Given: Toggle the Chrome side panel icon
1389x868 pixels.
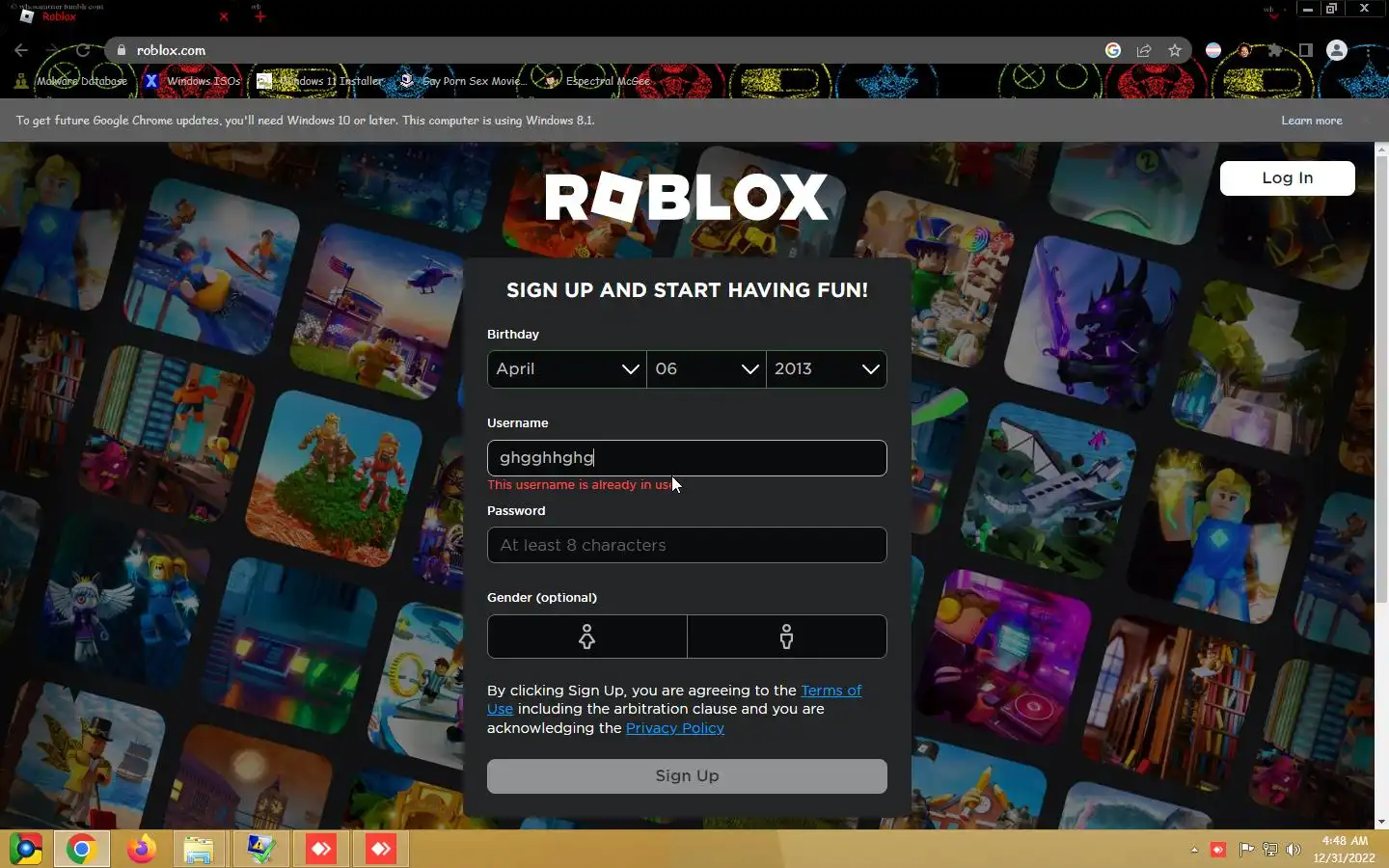Looking at the screenshot, I should point(1305,50).
